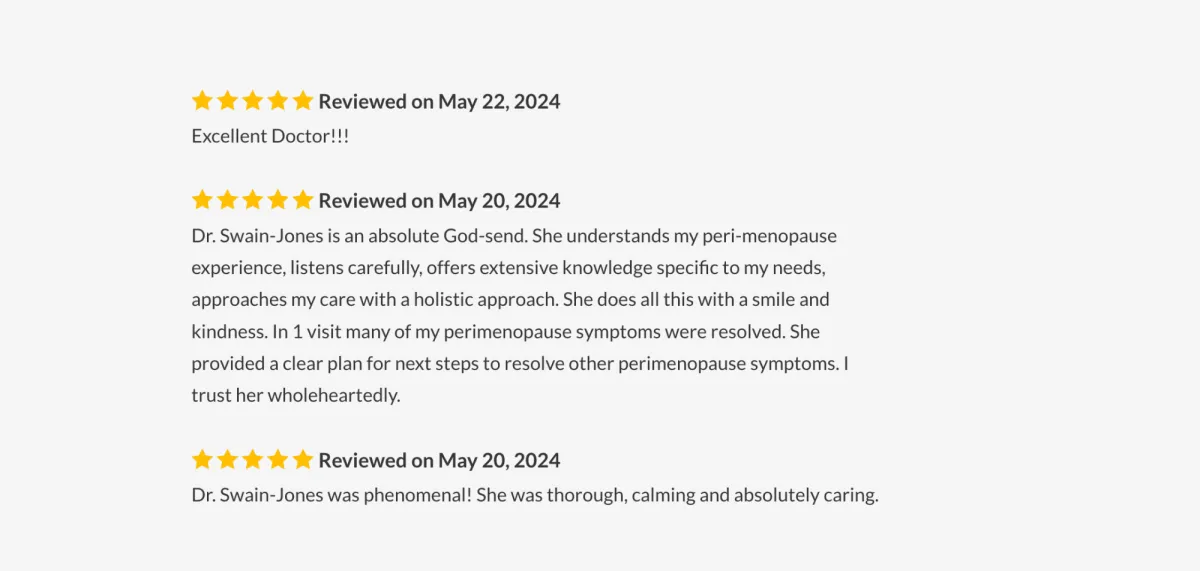Click the first star above the 'phenomenal' review

point(202,459)
